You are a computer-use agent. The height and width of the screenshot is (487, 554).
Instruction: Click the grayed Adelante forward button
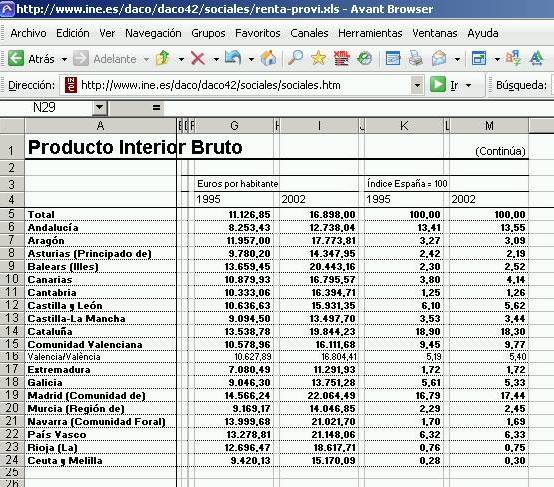tap(105, 59)
